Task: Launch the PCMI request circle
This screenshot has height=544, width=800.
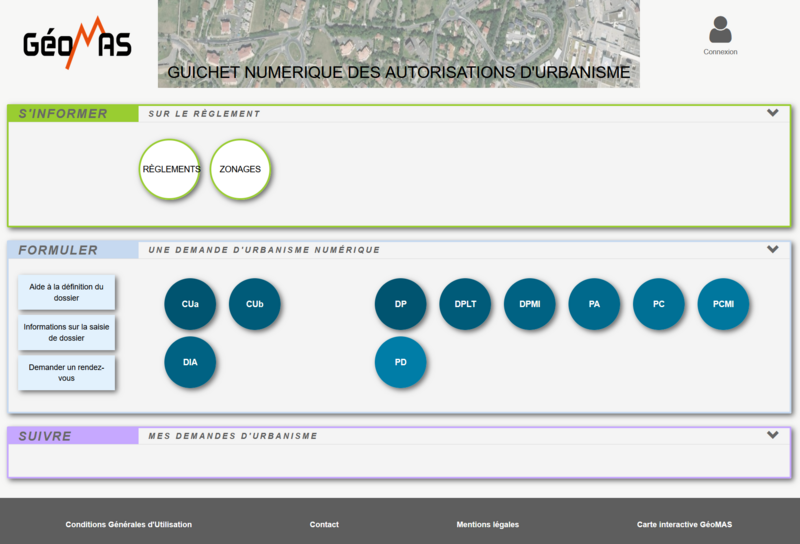Action: (723, 304)
